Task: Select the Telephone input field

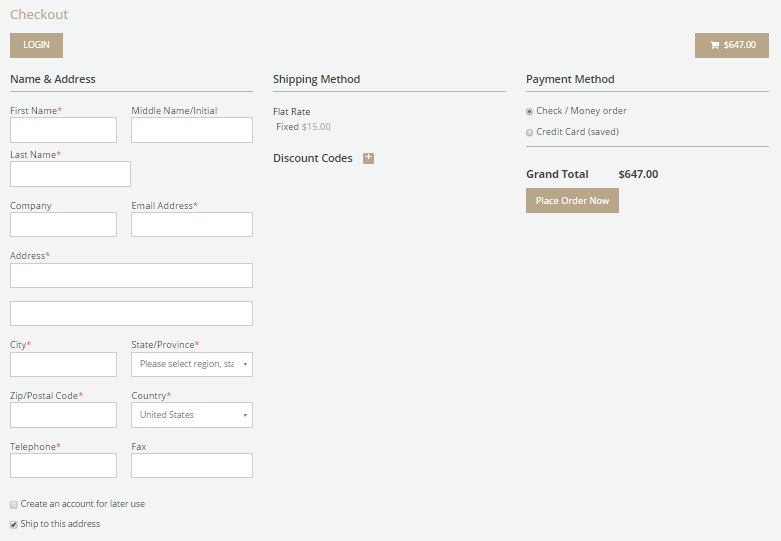Action: coord(63,466)
